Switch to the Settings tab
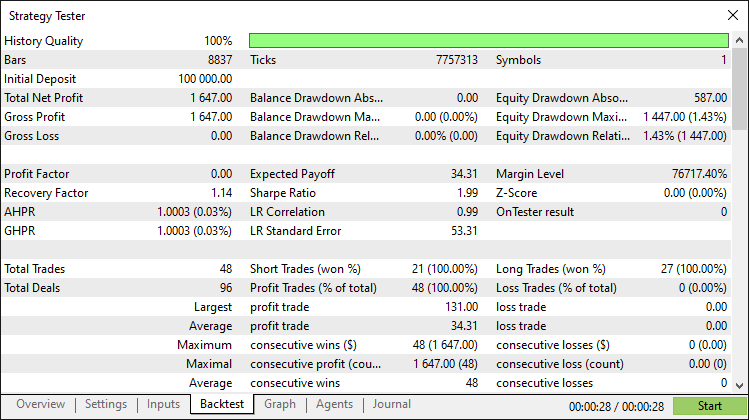This screenshot has height=420, width=749. 106,404
